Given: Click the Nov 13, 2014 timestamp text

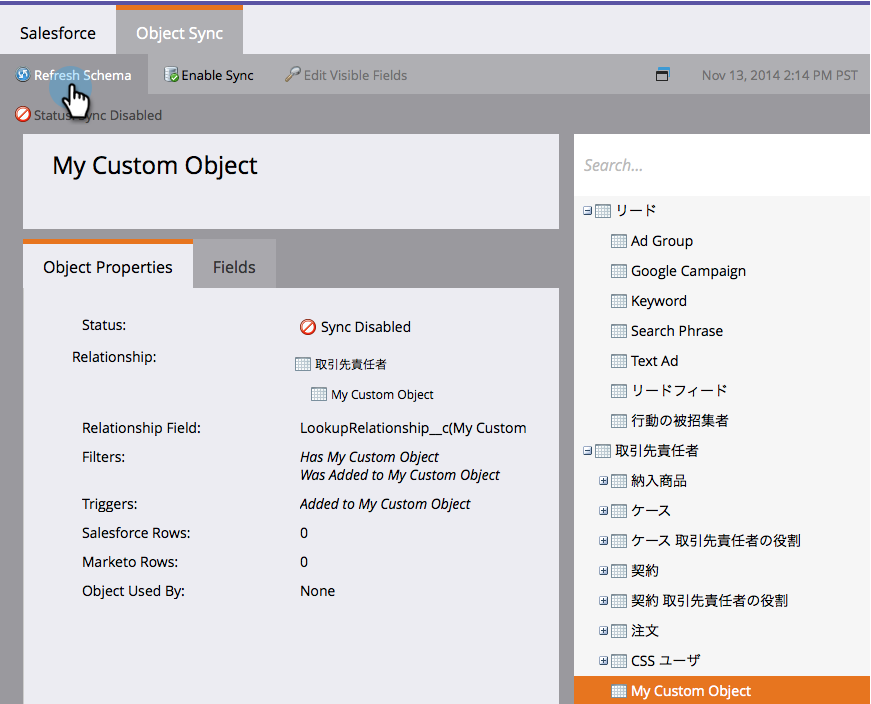Looking at the screenshot, I should [x=779, y=75].
